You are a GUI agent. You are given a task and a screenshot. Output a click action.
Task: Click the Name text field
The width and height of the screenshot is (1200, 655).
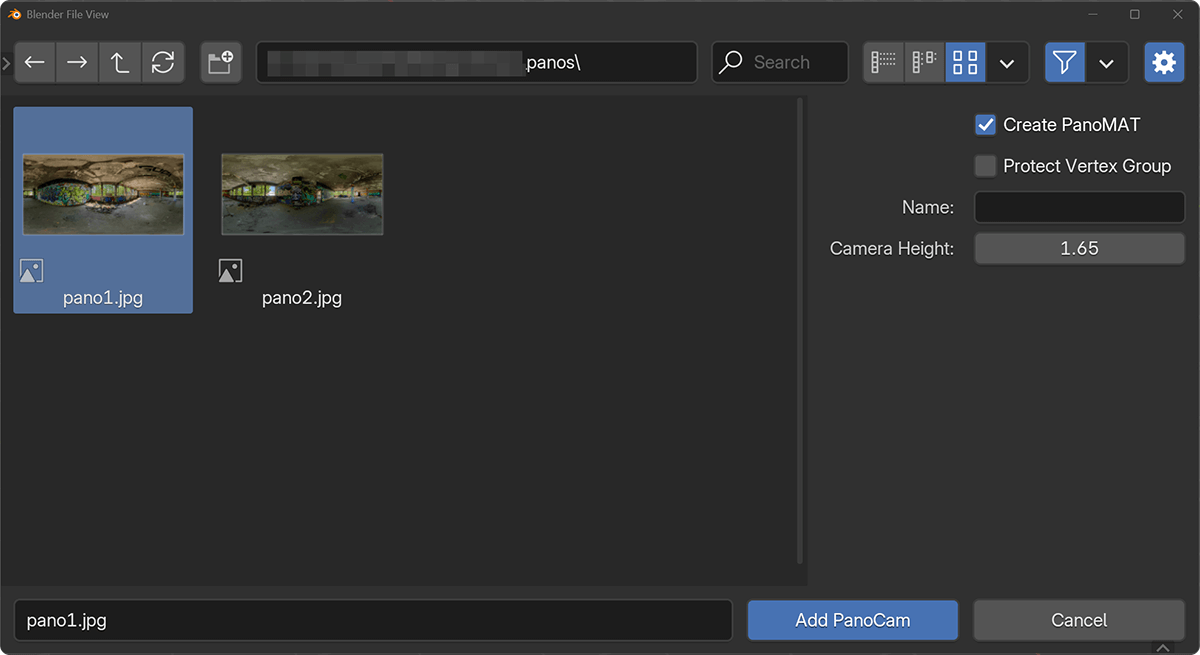coord(1079,207)
